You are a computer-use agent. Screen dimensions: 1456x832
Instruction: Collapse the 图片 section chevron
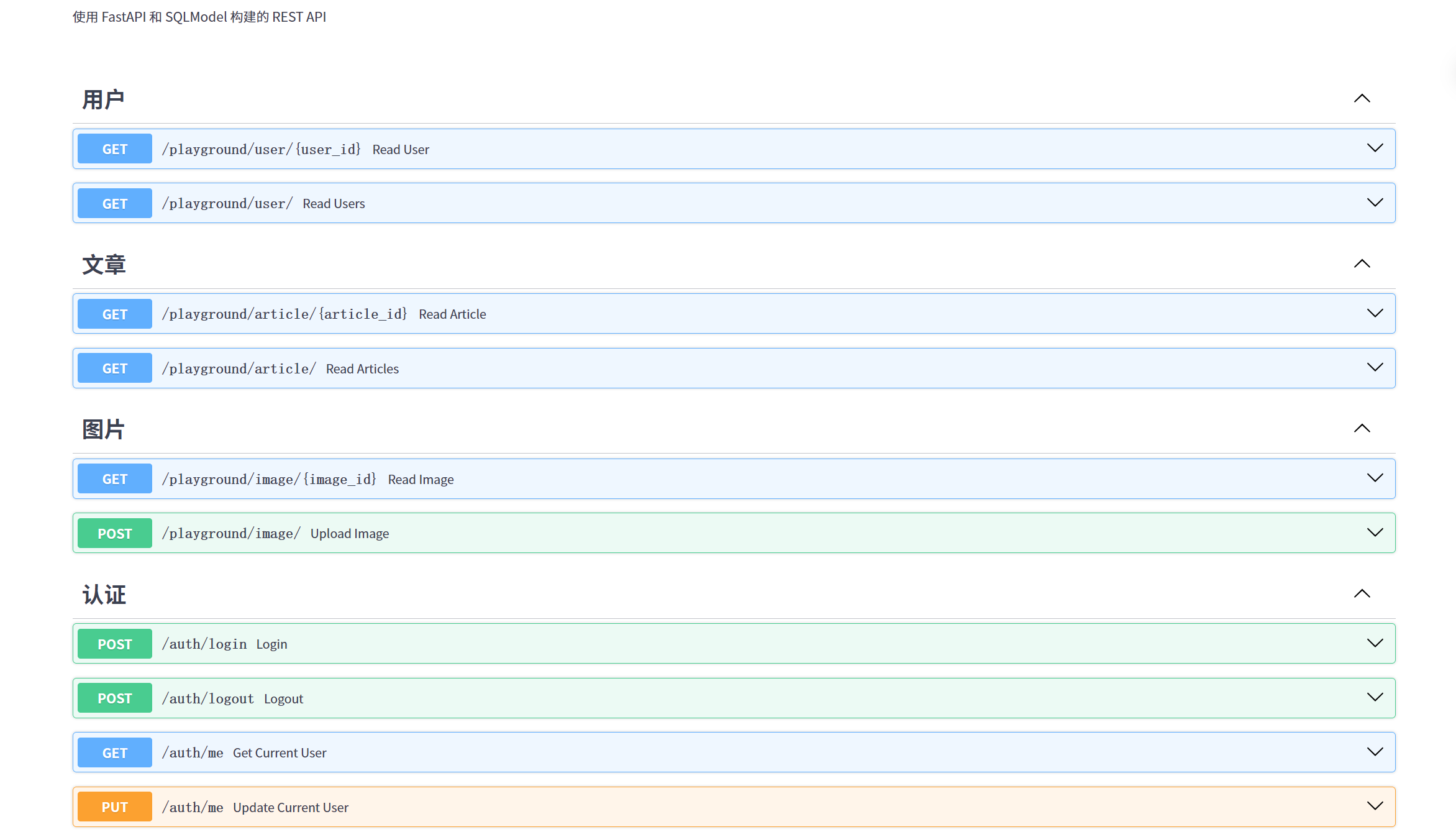(1362, 429)
